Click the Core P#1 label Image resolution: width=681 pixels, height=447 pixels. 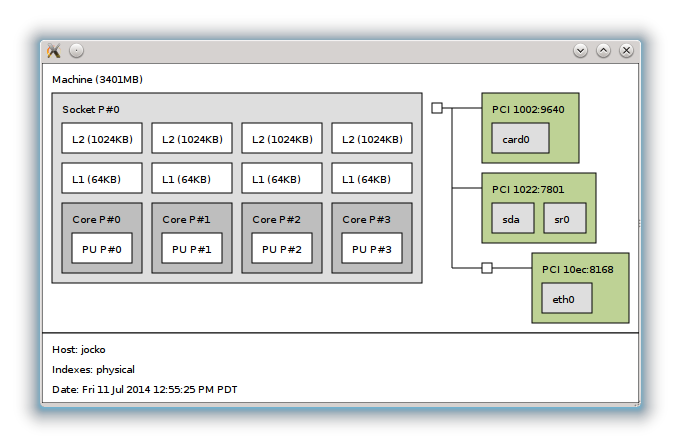click(x=187, y=219)
